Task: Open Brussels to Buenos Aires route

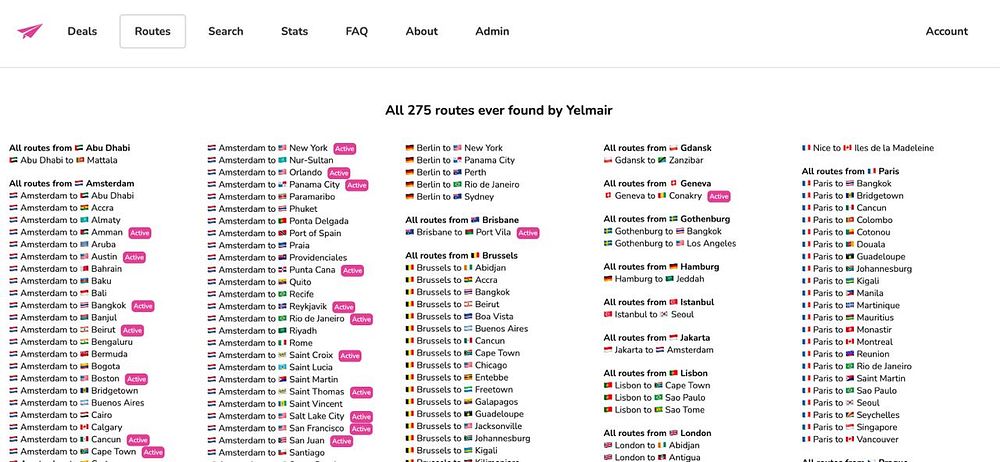Action: [x=467, y=329]
